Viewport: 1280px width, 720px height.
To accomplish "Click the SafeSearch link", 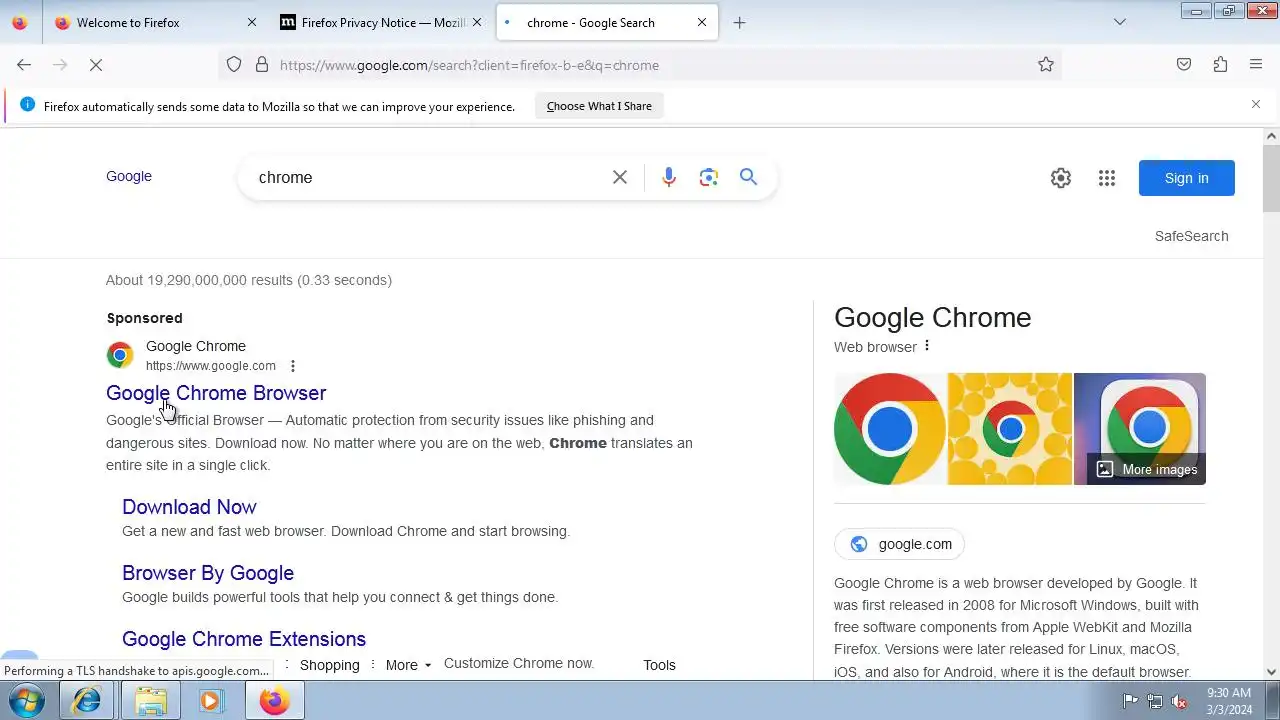I will point(1191,236).
